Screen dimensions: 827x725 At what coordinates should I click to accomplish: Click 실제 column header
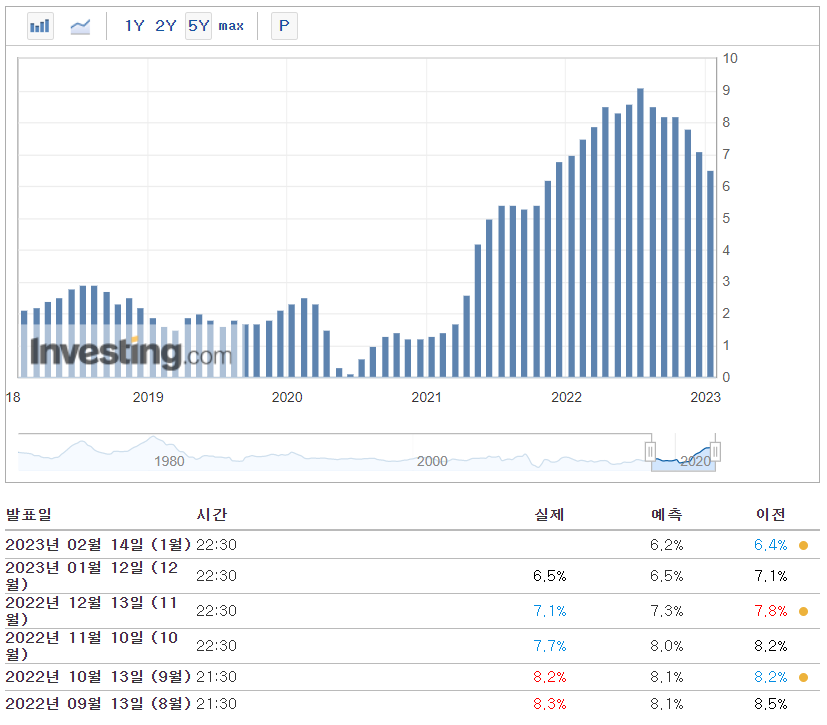coord(549,514)
